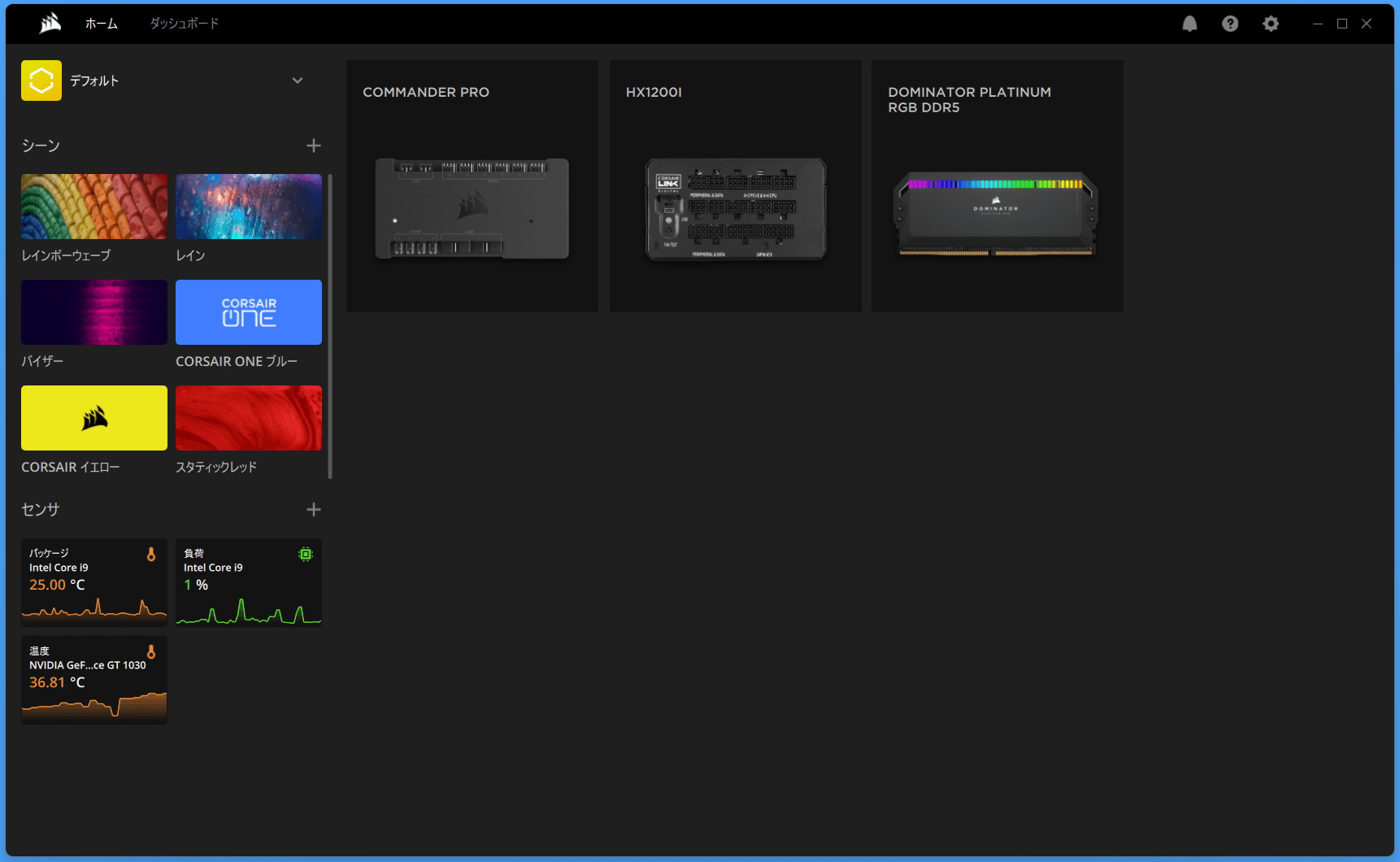Apply the スタティックレッド scene
Screen dimensions: 1400x862
pos(249,418)
